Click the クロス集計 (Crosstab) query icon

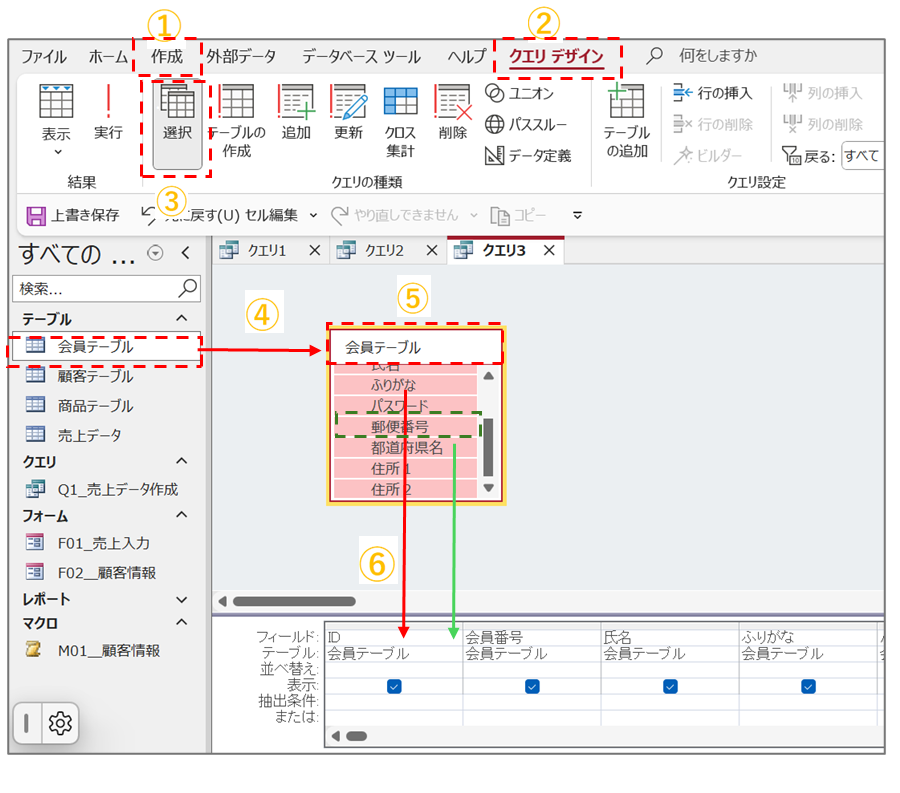point(401,103)
